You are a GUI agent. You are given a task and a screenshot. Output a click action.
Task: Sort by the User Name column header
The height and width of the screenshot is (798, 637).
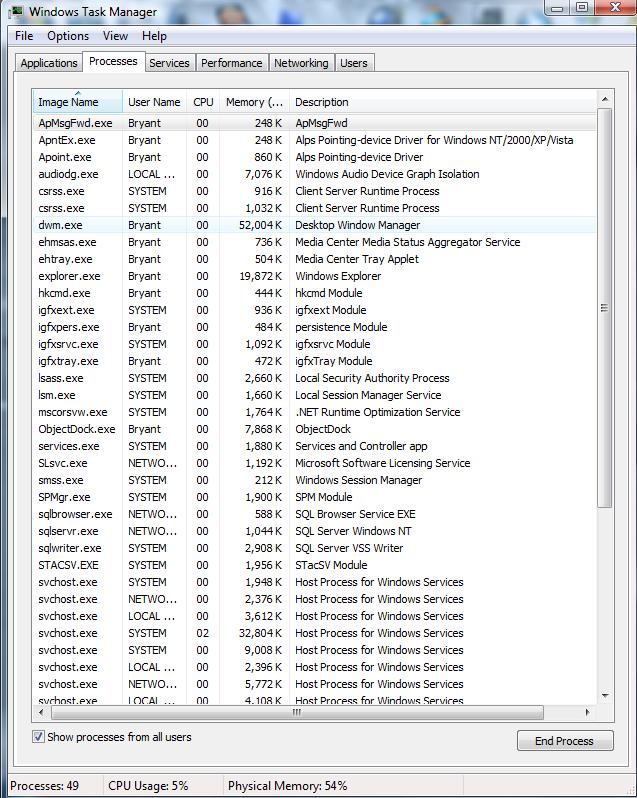click(154, 102)
